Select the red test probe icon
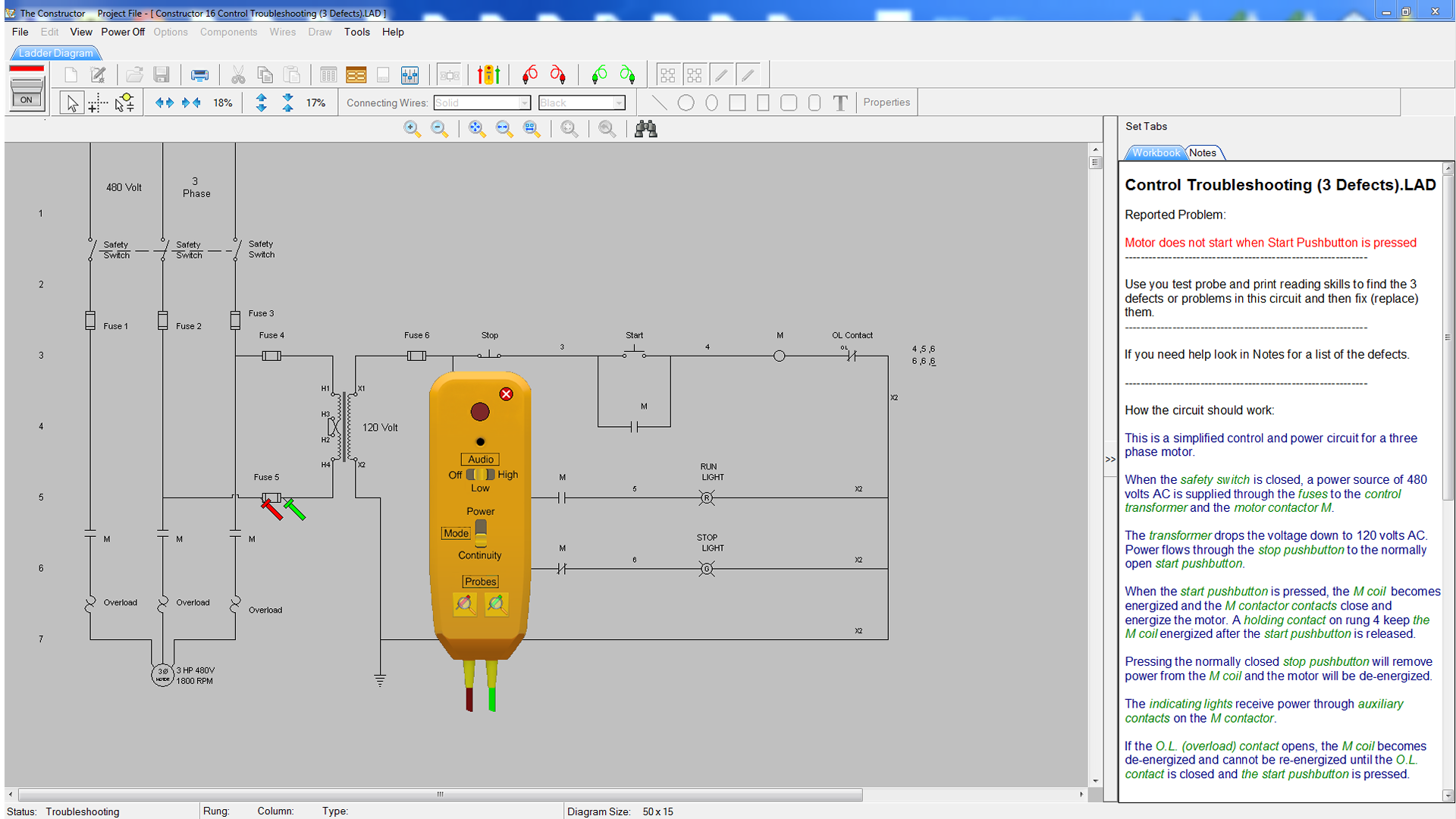Image resolution: width=1456 pixels, height=819 pixels. tap(530, 75)
